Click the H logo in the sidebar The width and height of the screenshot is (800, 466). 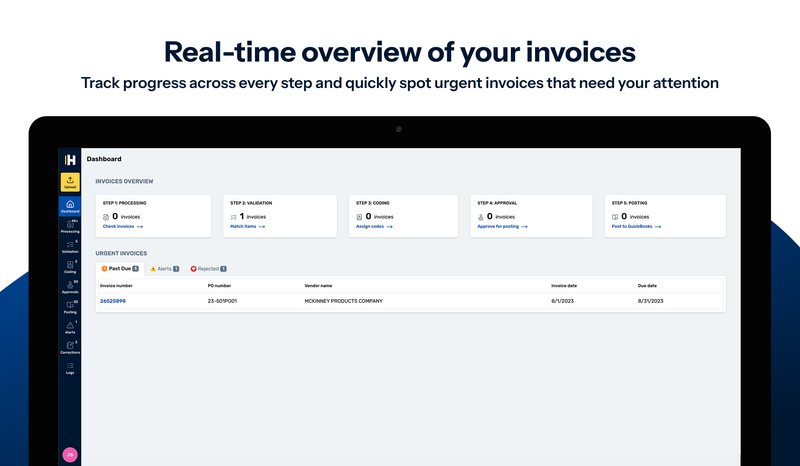click(x=70, y=160)
